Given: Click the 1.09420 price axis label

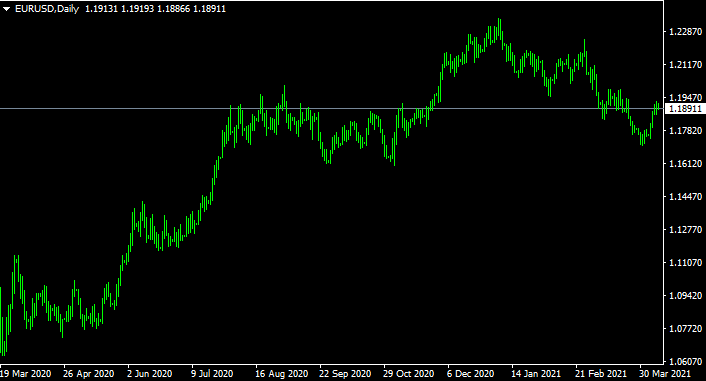Looking at the screenshot, I should tap(686, 295).
